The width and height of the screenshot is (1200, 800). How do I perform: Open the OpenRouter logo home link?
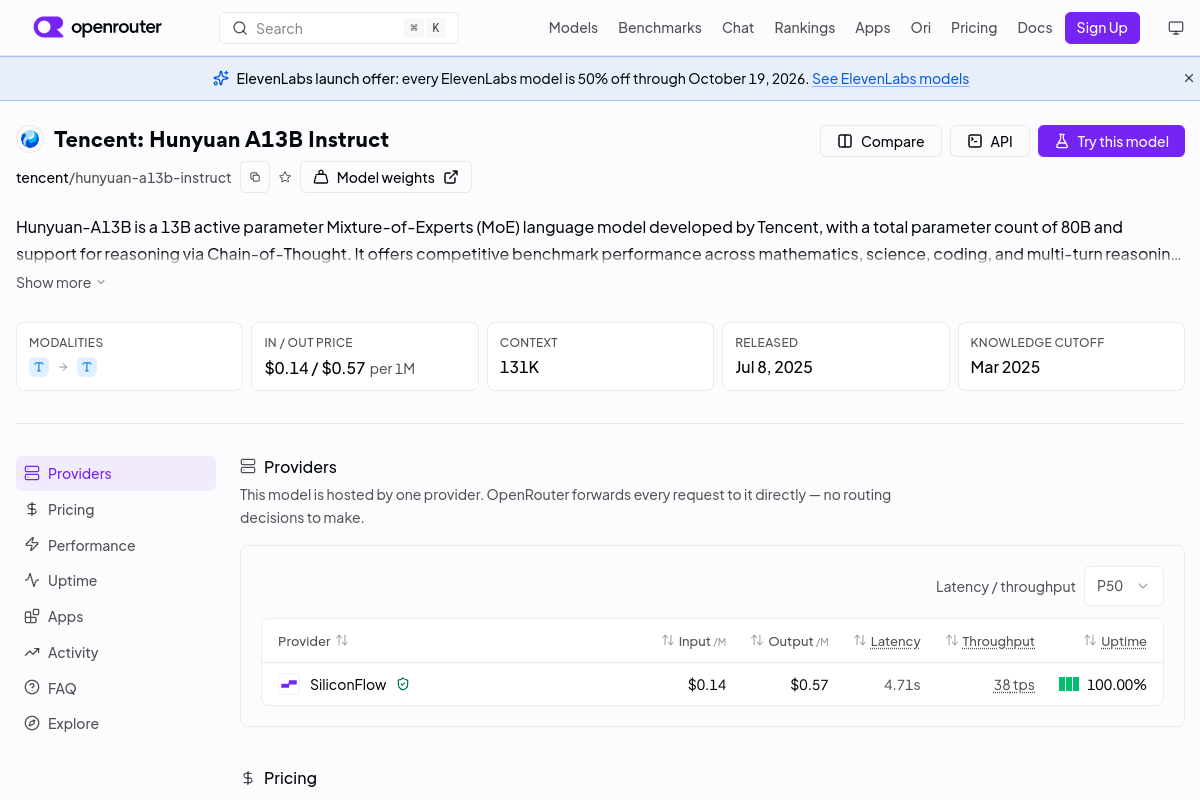point(97,28)
